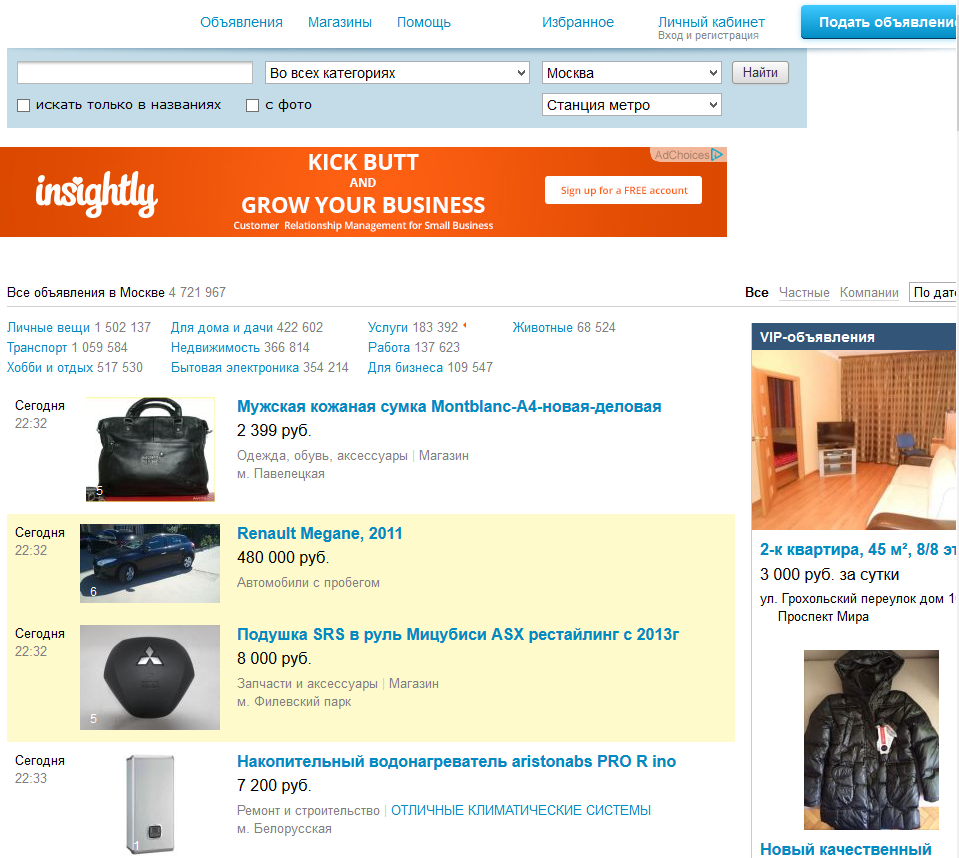
Task: Open 'Для бизнеса' category link
Action: point(405,368)
